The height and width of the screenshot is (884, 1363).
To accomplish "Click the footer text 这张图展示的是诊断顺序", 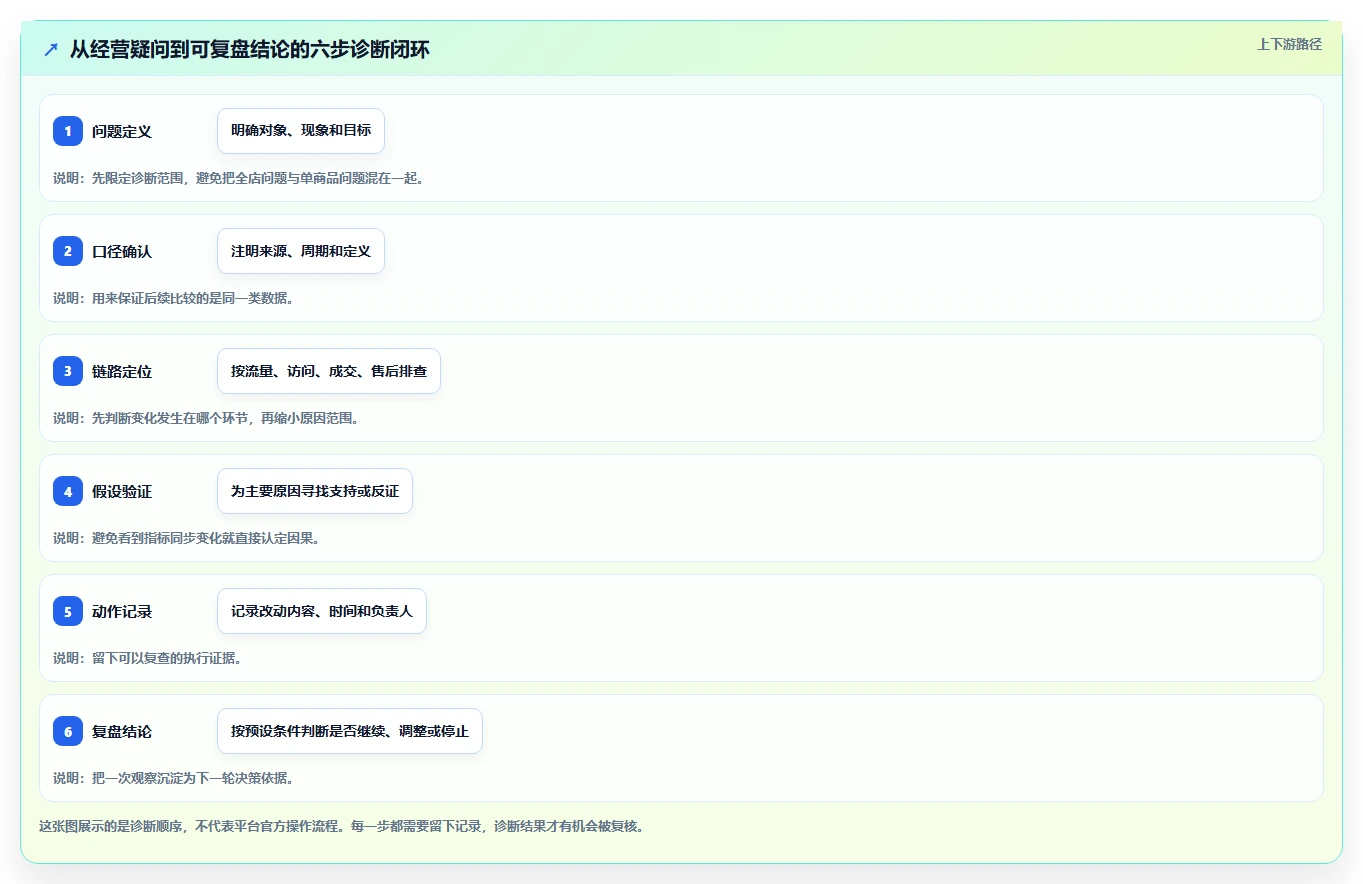I will (x=342, y=827).
